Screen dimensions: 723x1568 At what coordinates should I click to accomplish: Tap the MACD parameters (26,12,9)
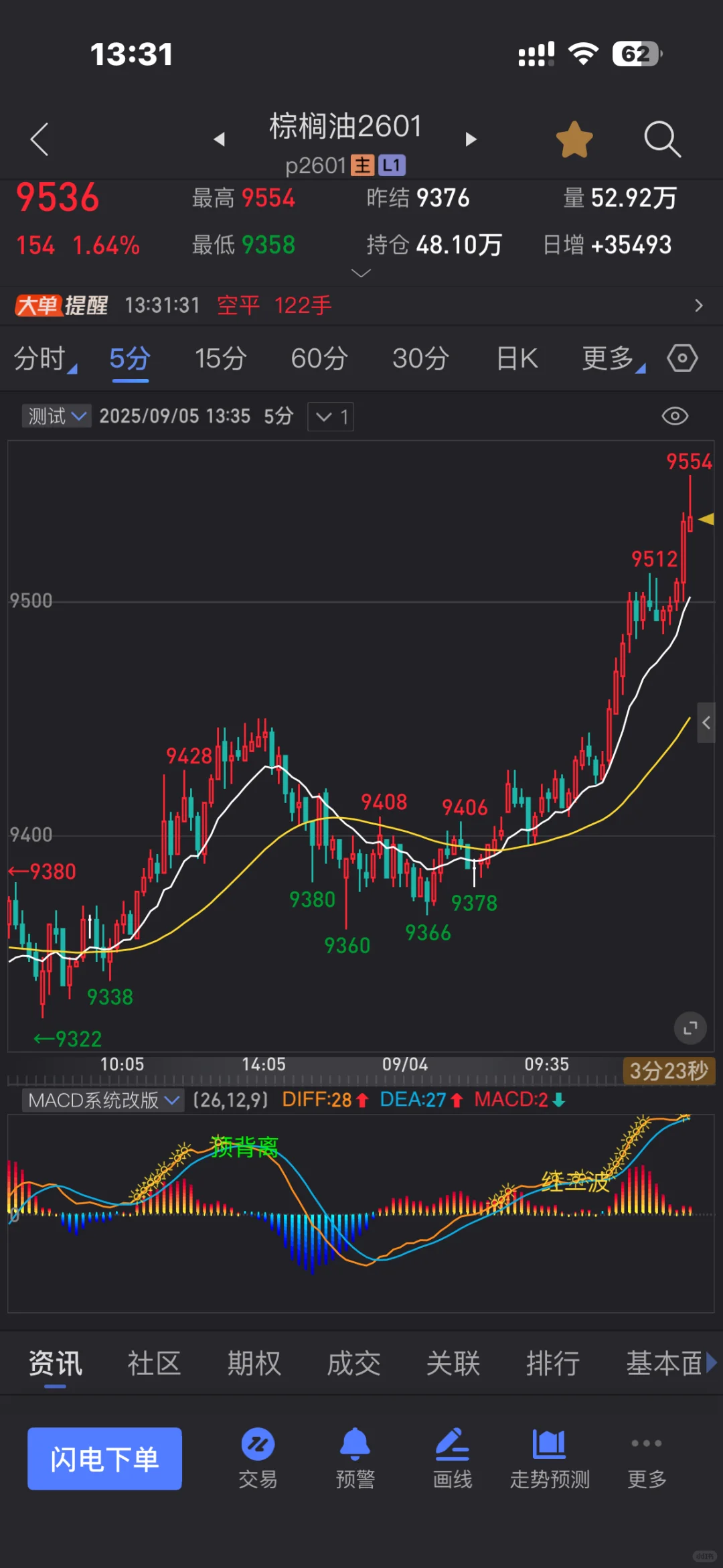click(230, 1100)
